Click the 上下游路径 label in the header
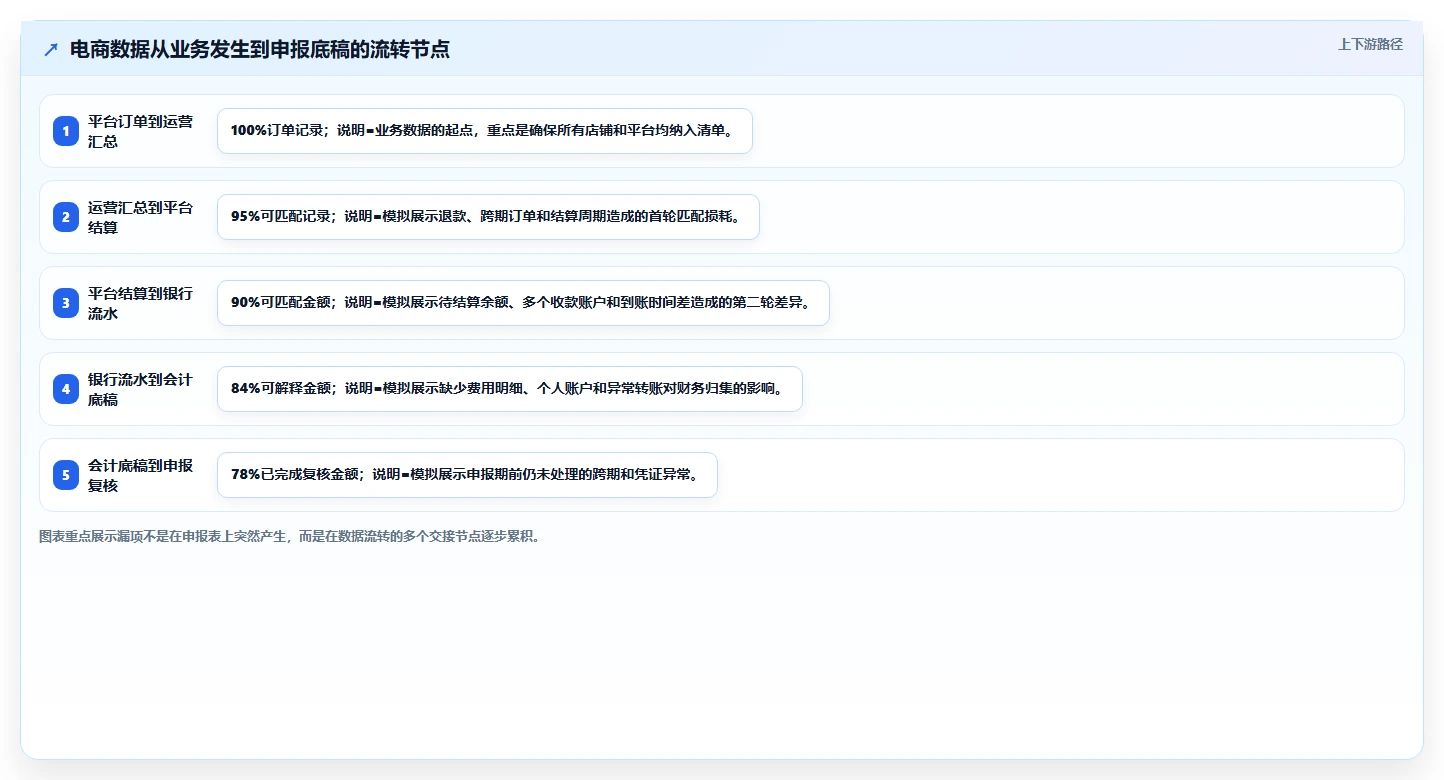Screen dimensions: 1444x780 1370,44
